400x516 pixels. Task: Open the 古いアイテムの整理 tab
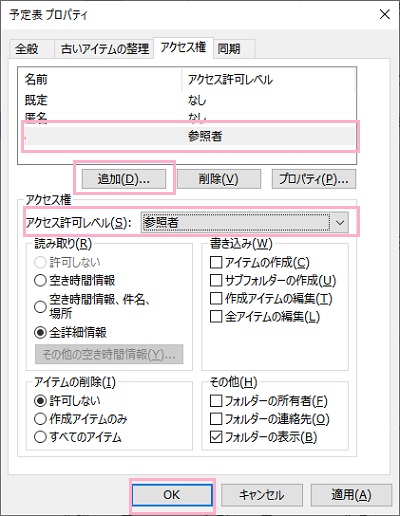[105, 49]
